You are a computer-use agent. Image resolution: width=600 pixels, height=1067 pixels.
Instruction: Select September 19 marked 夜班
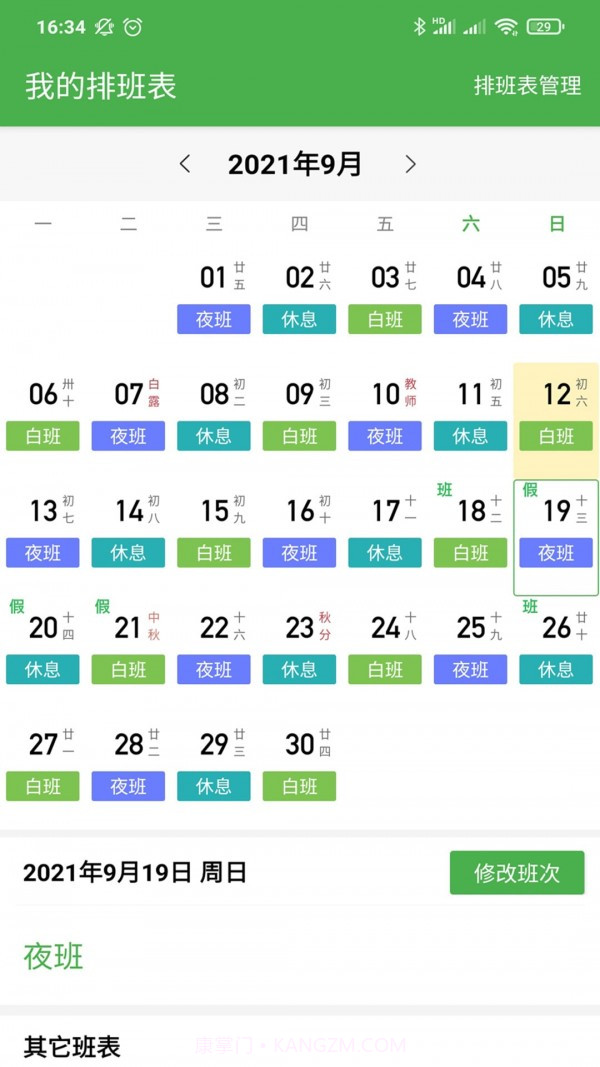(556, 527)
